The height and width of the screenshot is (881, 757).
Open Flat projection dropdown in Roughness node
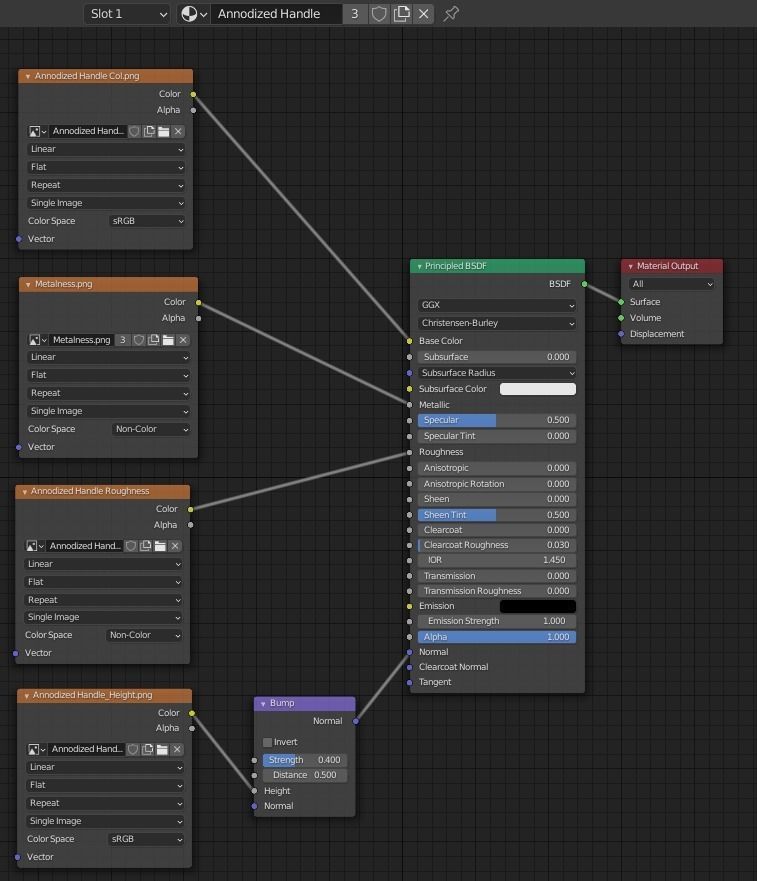(x=103, y=582)
